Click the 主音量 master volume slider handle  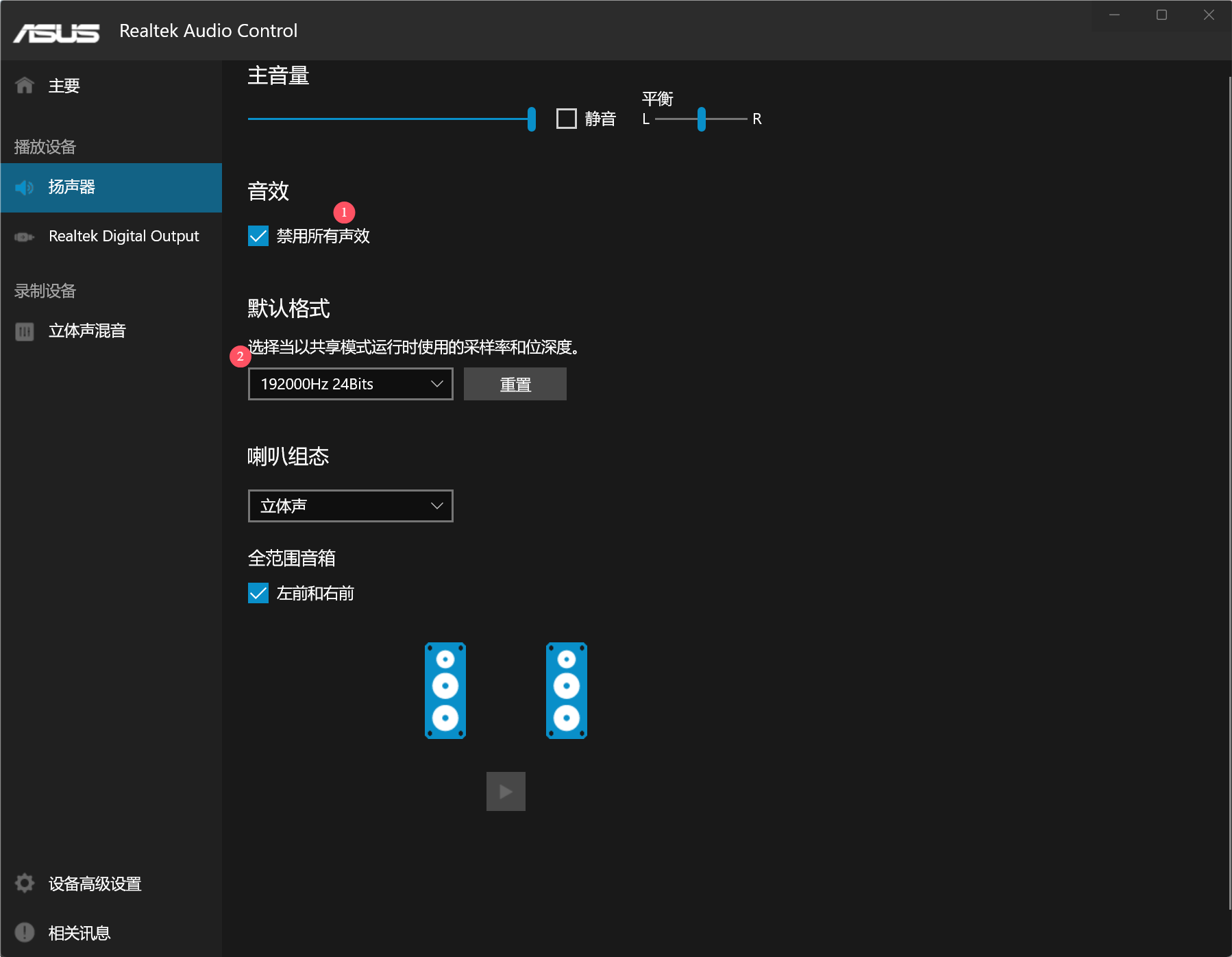point(532,119)
